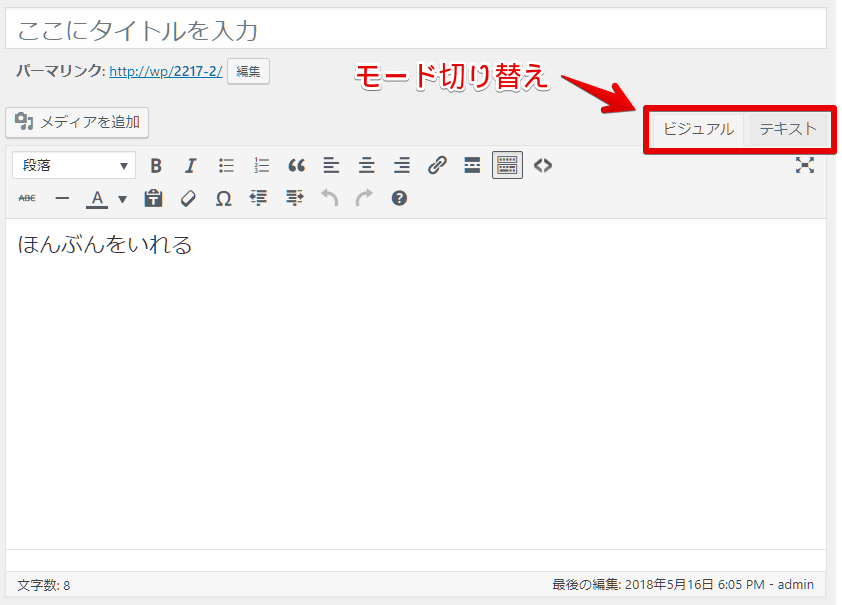Image resolution: width=842 pixels, height=605 pixels.
Task: Click the title input field
Action: click(415, 30)
